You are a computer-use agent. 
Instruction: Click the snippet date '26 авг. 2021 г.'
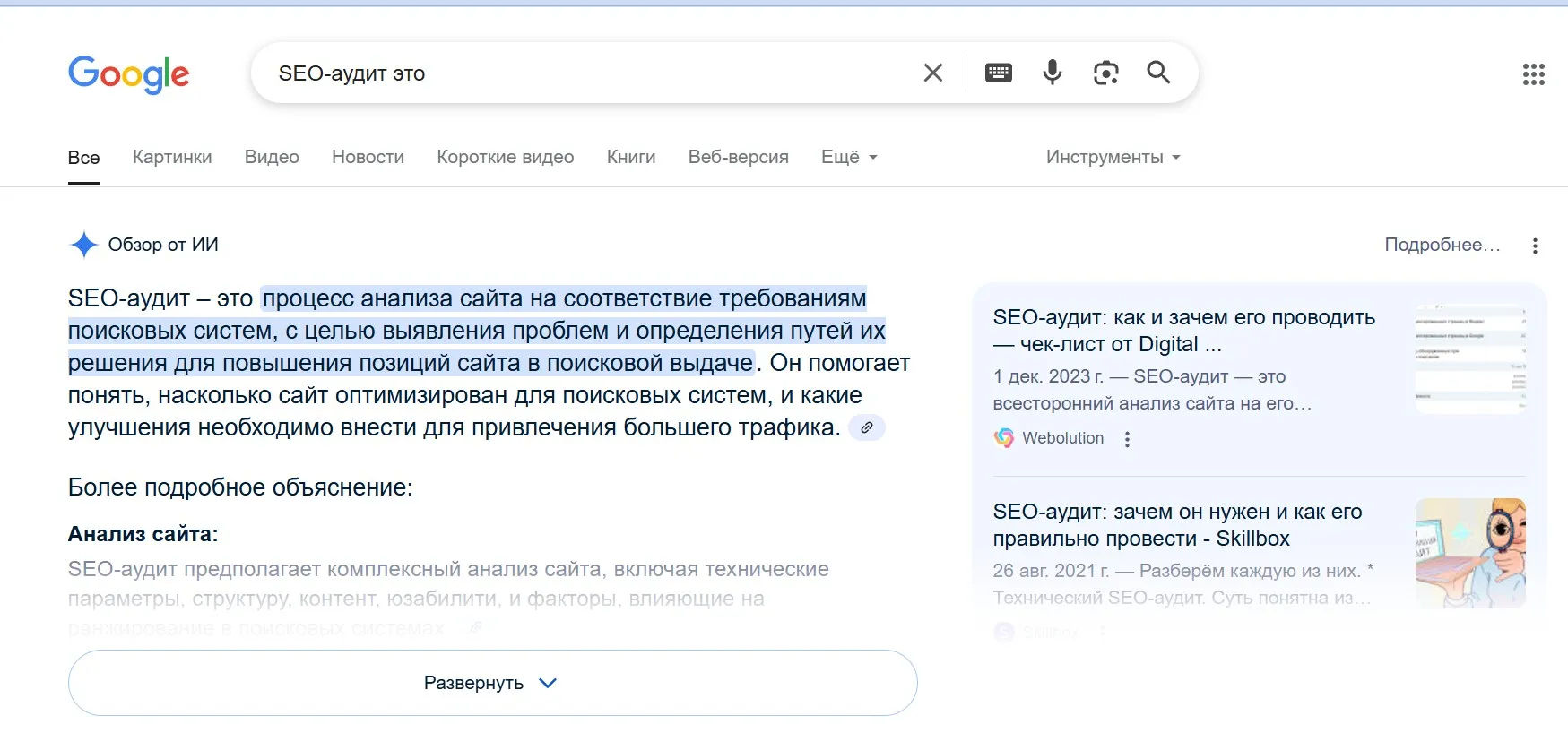point(1051,571)
